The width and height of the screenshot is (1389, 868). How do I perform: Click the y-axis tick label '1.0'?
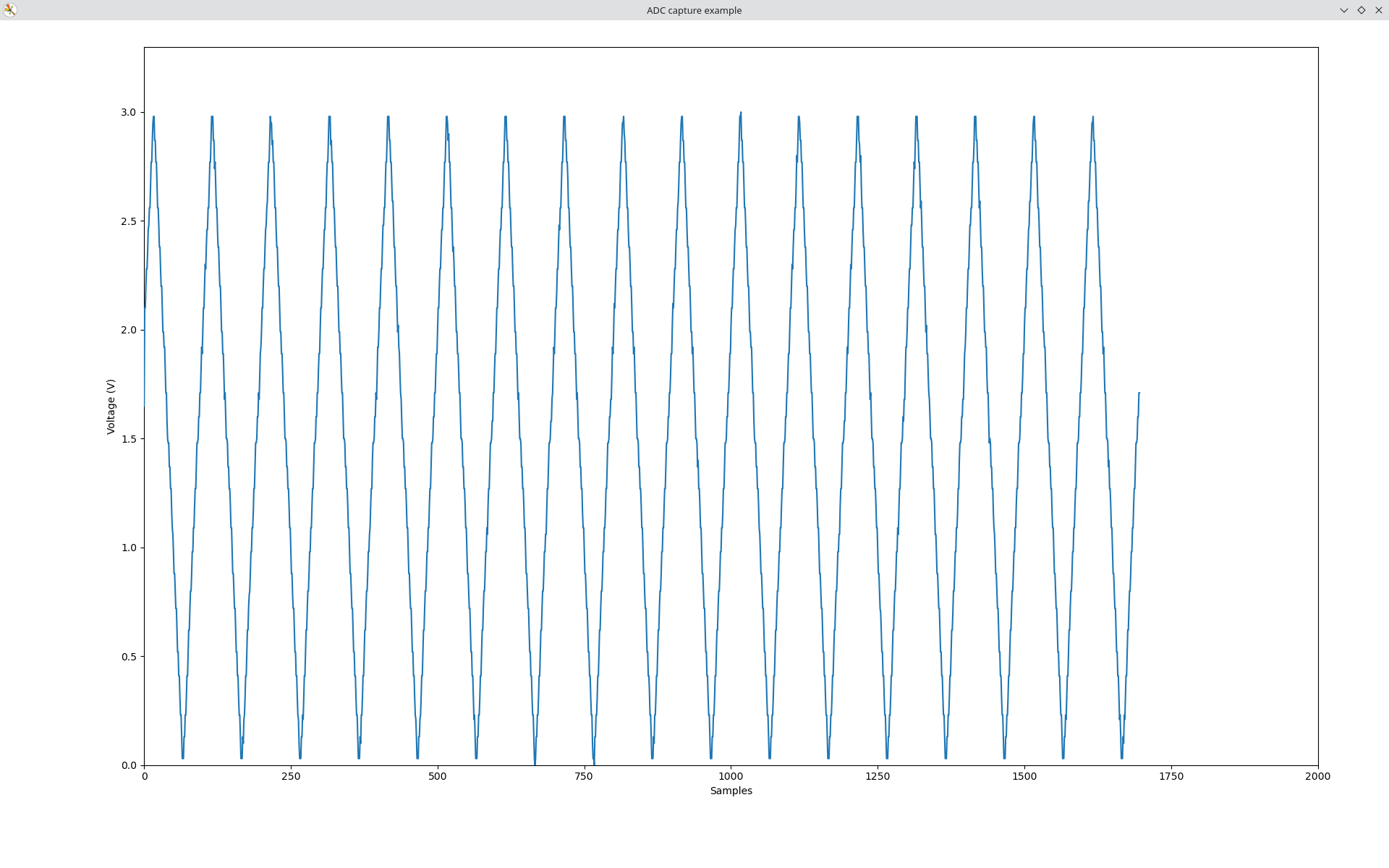[128, 548]
